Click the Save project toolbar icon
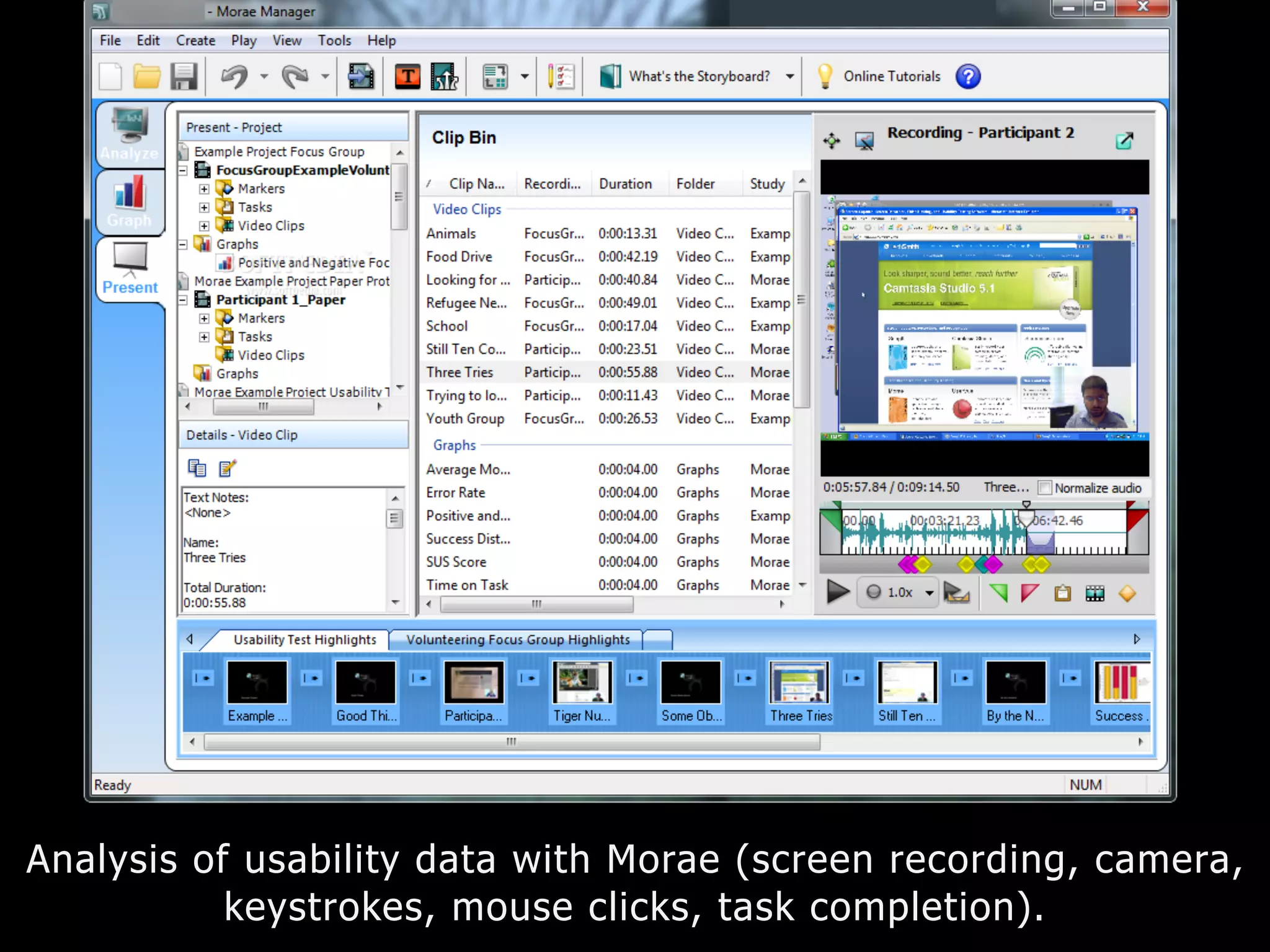The width and height of the screenshot is (1270, 952). click(184, 77)
